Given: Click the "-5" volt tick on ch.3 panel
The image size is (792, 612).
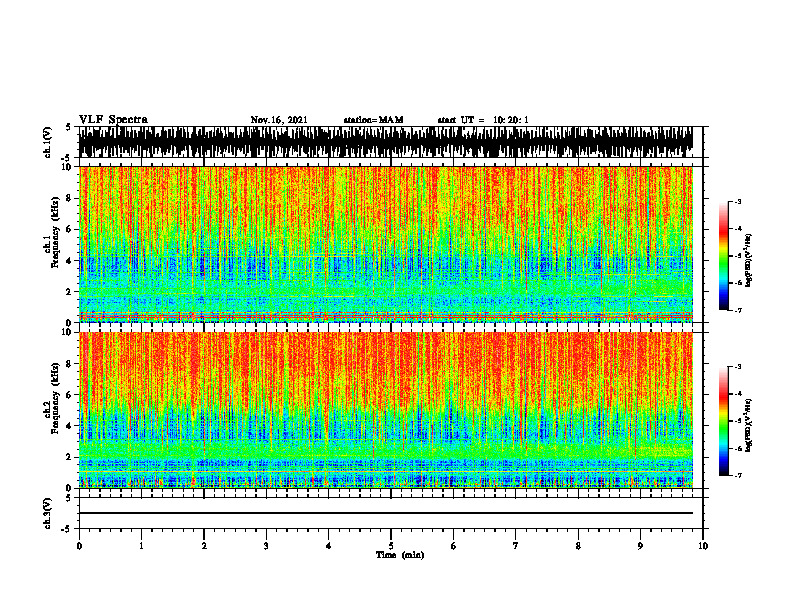Looking at the screenshot, I should coord(66,529).
